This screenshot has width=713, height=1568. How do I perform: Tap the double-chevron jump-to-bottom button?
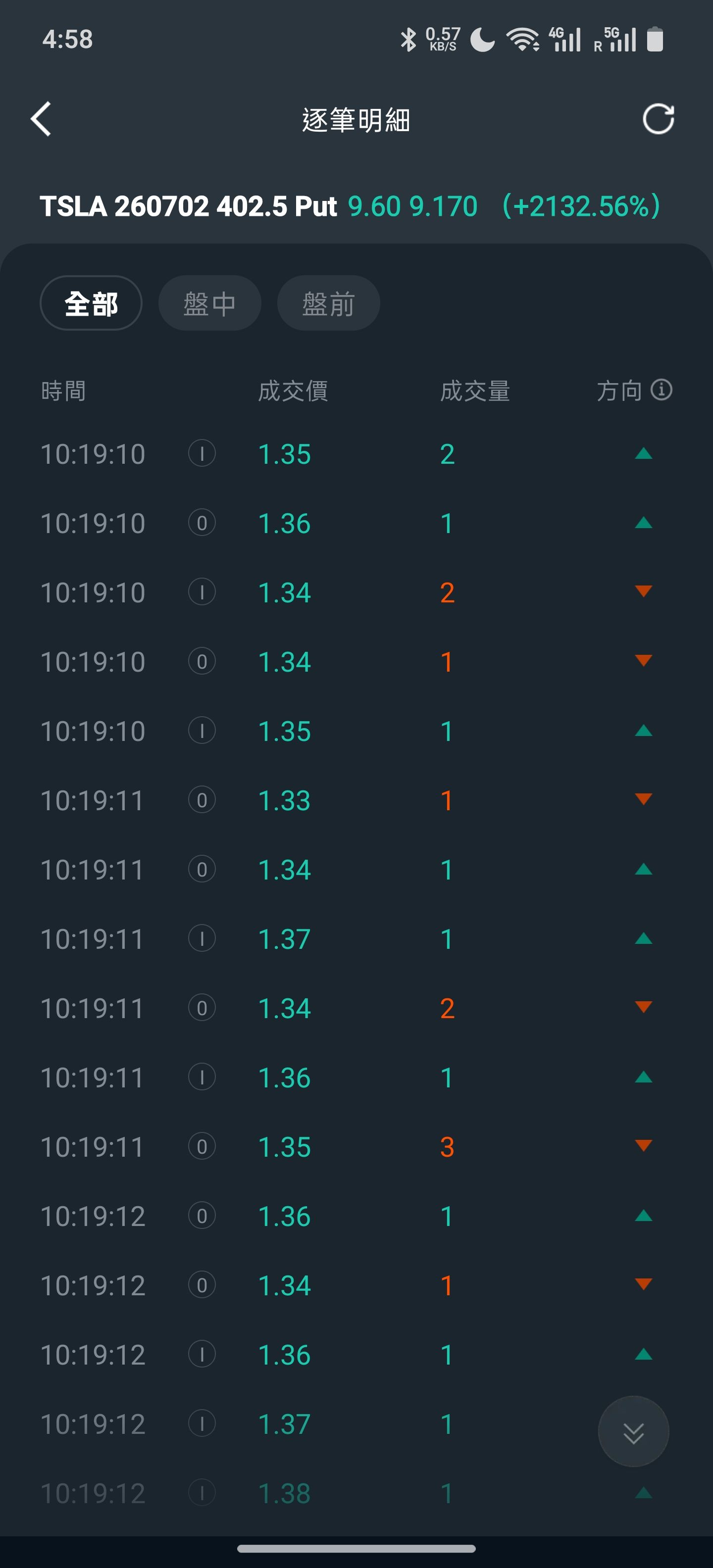click(633, 1432)
